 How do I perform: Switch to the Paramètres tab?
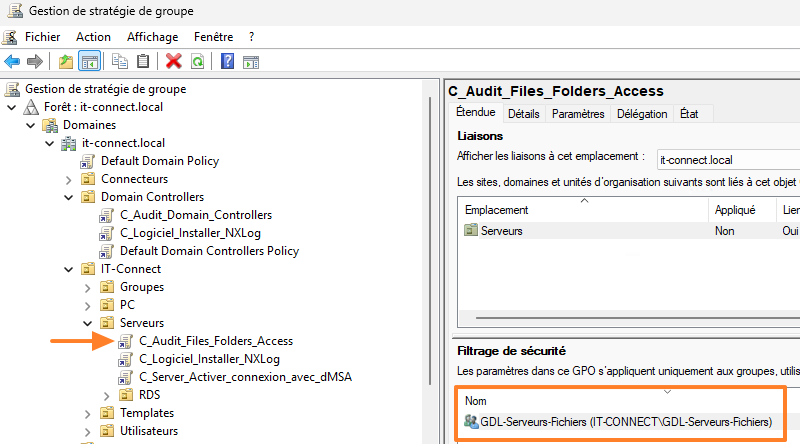pos(578,114)
